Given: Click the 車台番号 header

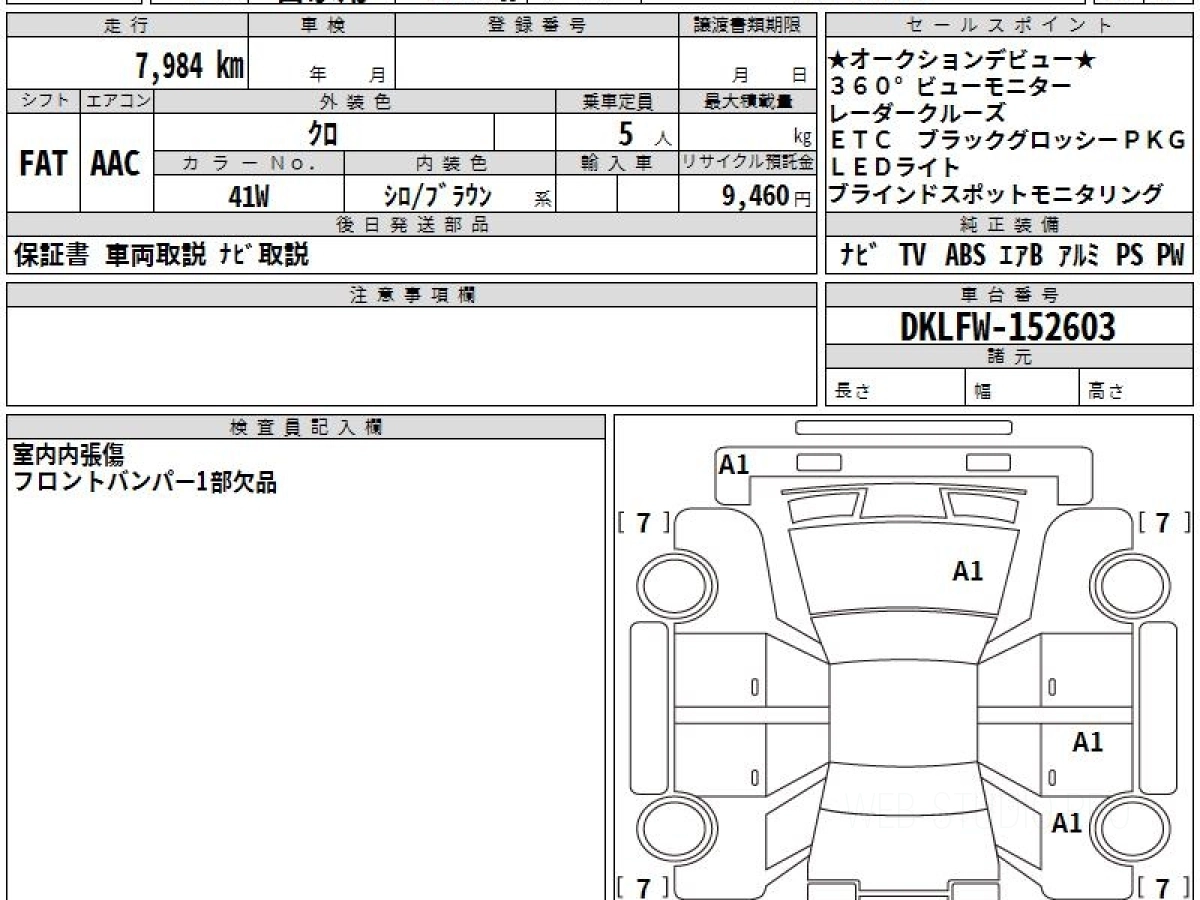Looking at the screenshot, I should click(1009, 295).
